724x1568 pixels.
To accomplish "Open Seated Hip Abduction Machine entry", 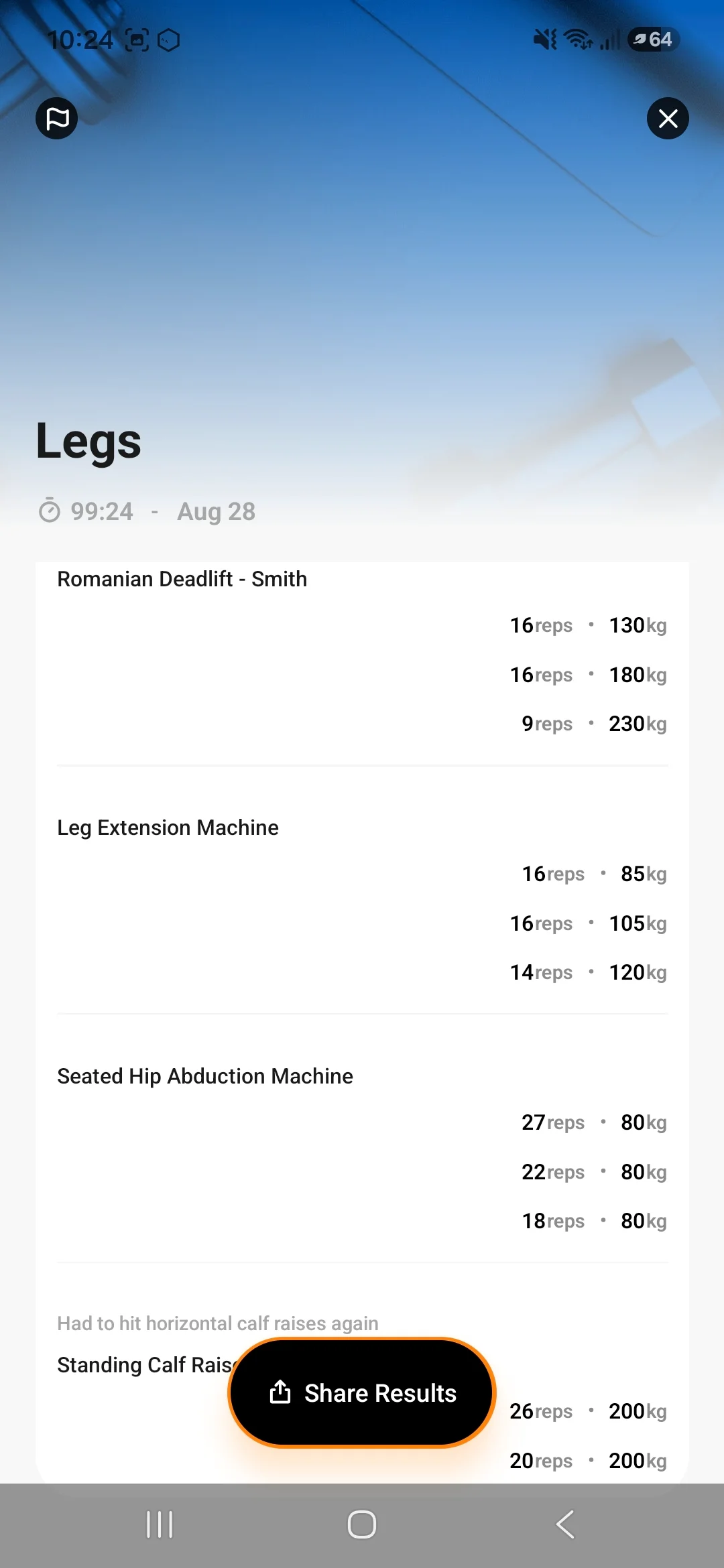I will click(x=205, y=1076).
